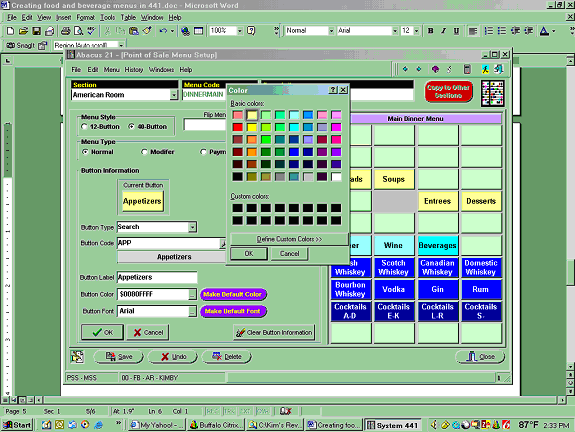Click the calculator icon in Abacus toolbar
The width and height of the screenshot is (575, 432).
coord(467,69)
